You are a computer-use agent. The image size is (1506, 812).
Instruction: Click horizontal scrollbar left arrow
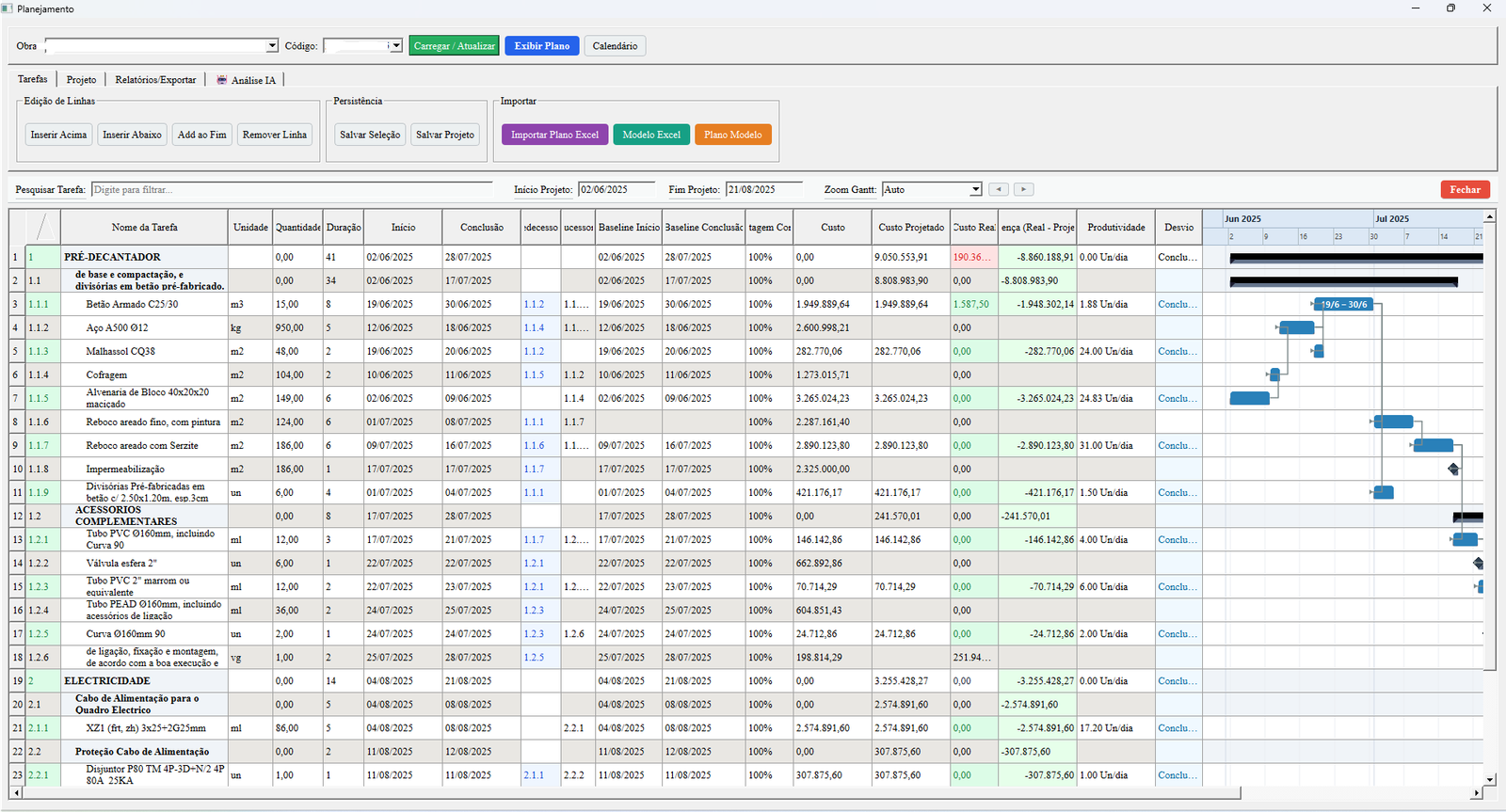16,793
